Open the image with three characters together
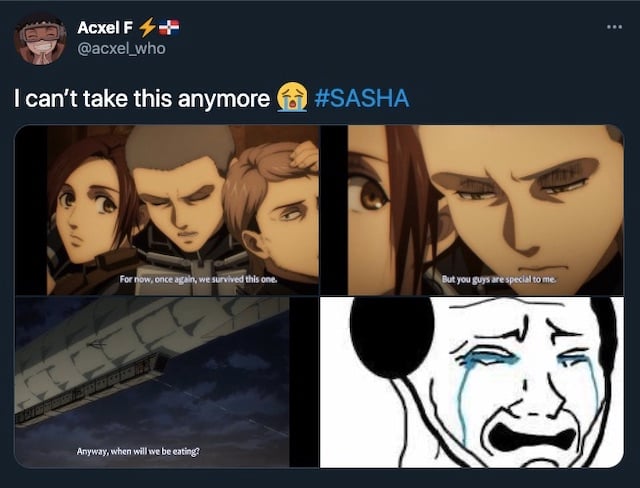Viewport: 640px width, 488px height. 167,210
